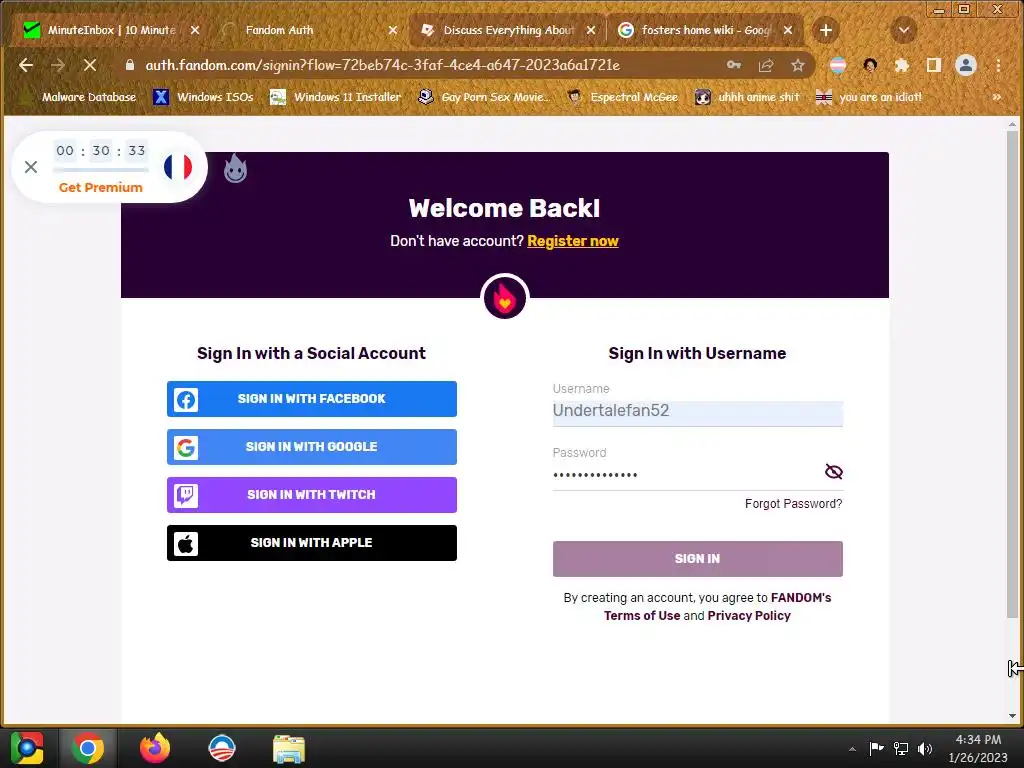The image size is (1024, 768).
Task: Click the network tray icon
Action: tap(901, 748)
